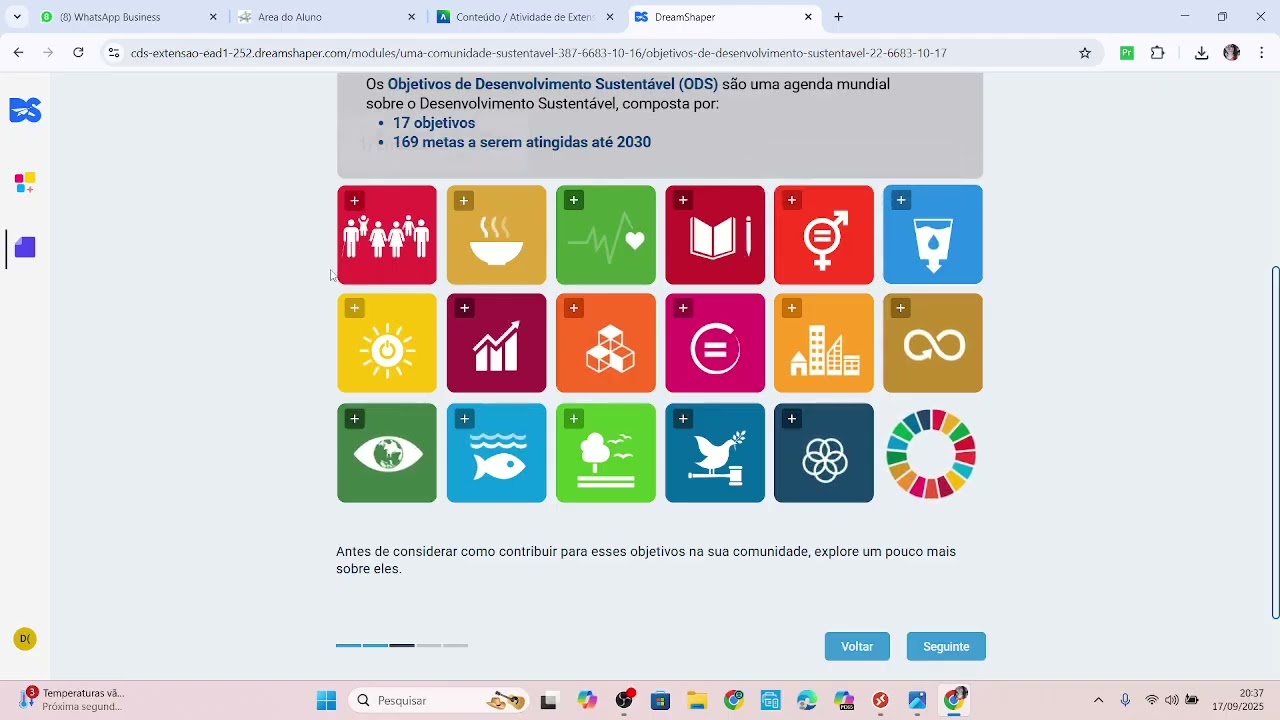The image size is (1280, 720).
Task: Open the Zero Hunger bowl tile
Action: click(x=496, y=234)
